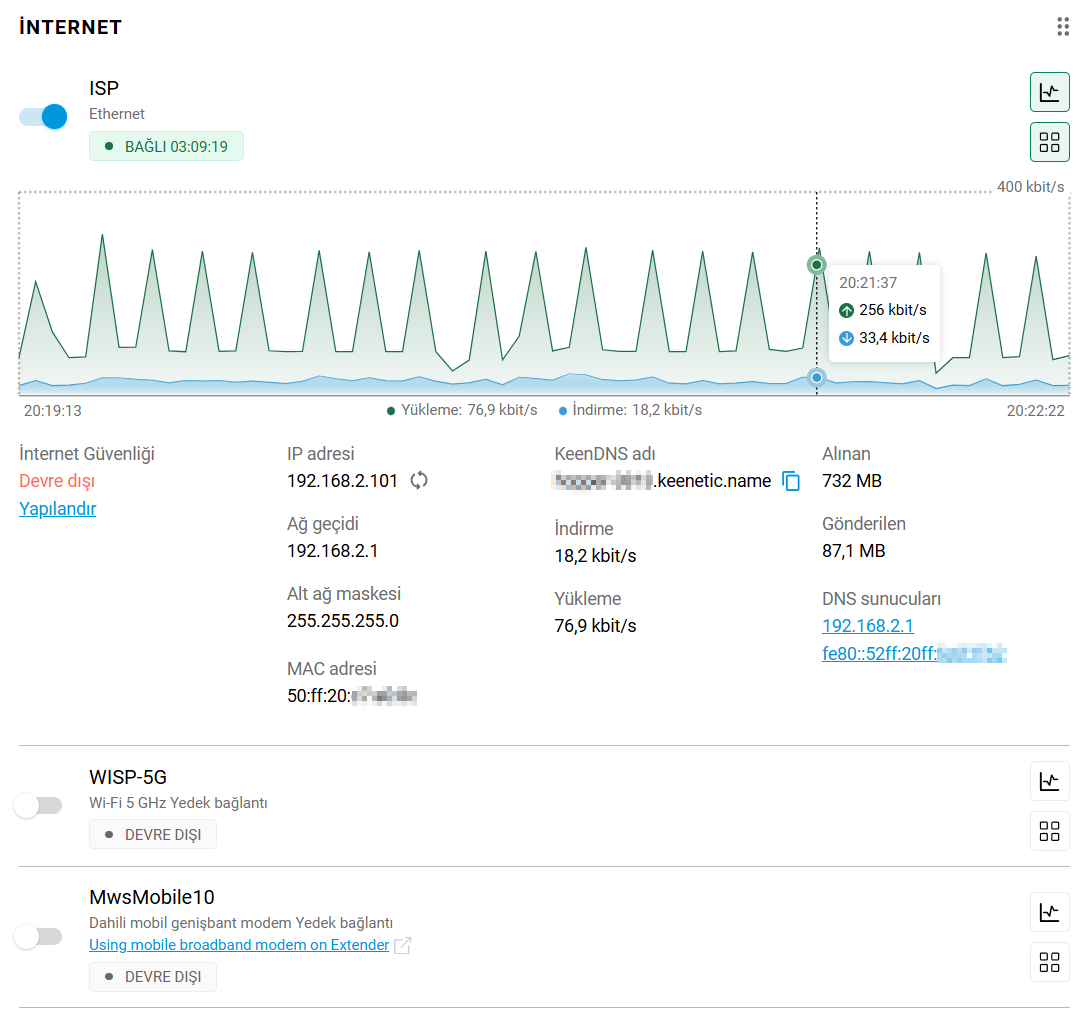Show the WISP-5G traffic graph
1086x1014 pixels.
[1049, 781]
